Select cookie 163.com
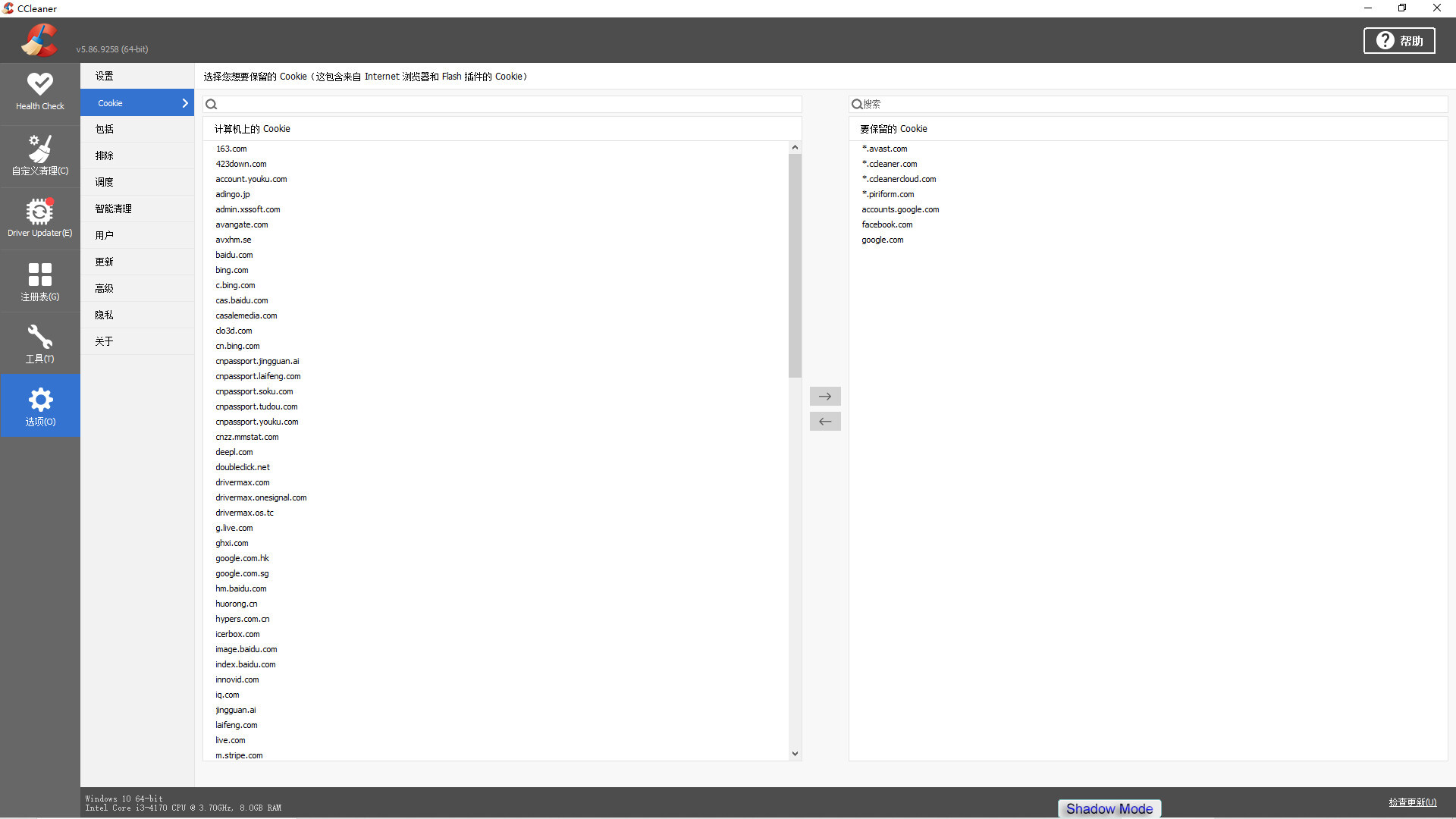This screenshot has height=819, width=1456. coord(231,149)
